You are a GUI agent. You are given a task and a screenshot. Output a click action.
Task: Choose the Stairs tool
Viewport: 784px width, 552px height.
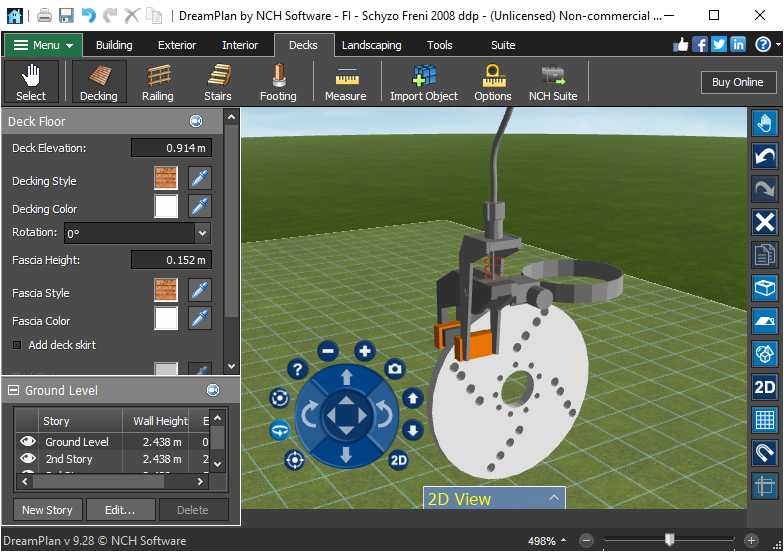217,82
